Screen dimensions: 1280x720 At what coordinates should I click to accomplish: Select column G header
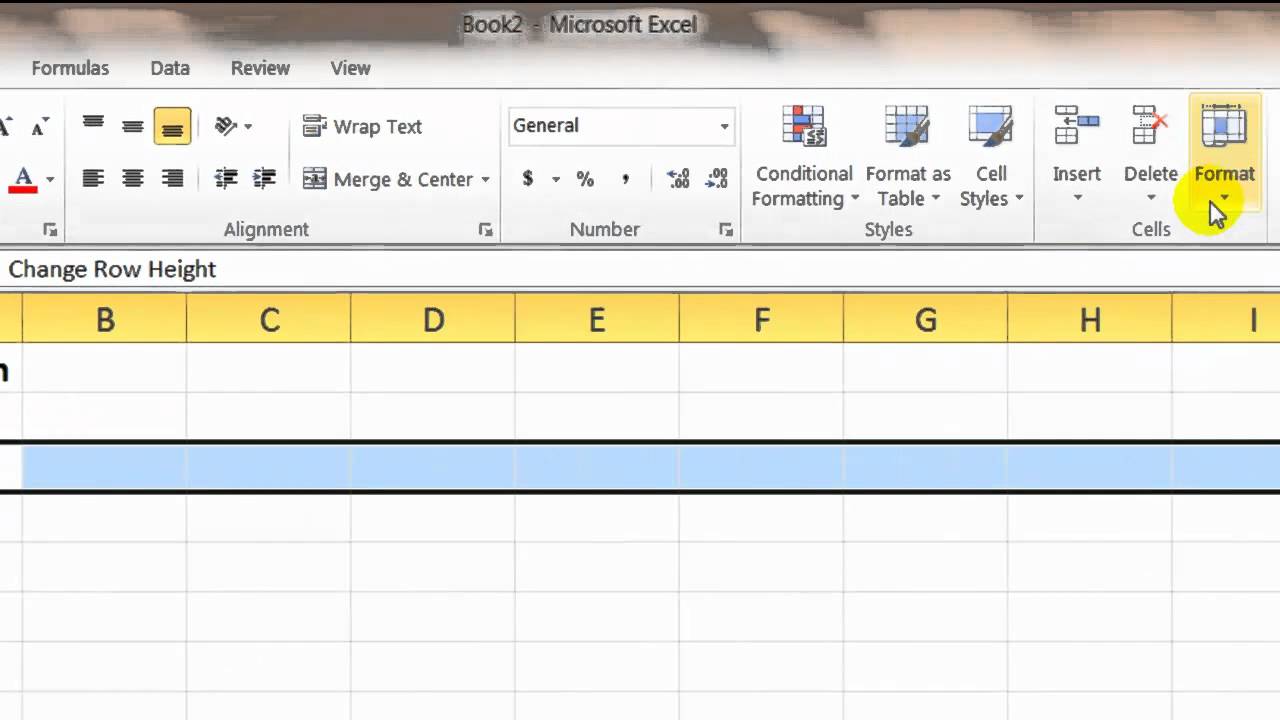pyautogui.click(x=925, y=320)
